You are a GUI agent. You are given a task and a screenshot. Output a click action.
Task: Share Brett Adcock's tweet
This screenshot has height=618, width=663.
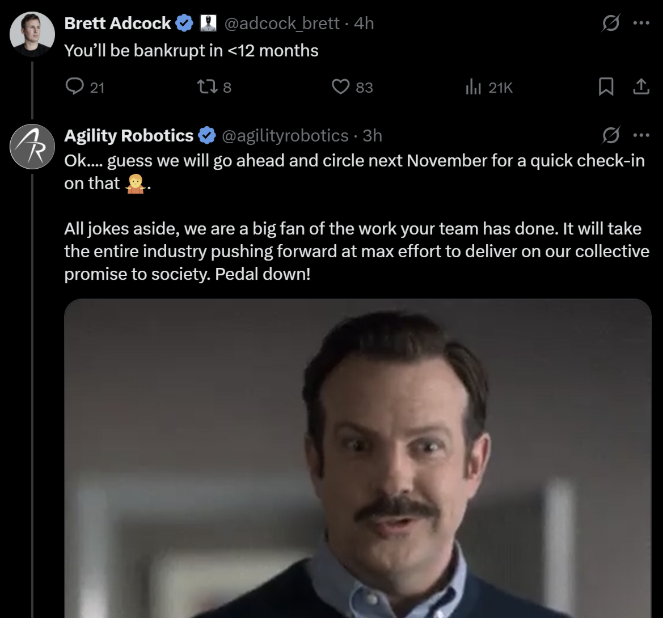coord(641,87)
